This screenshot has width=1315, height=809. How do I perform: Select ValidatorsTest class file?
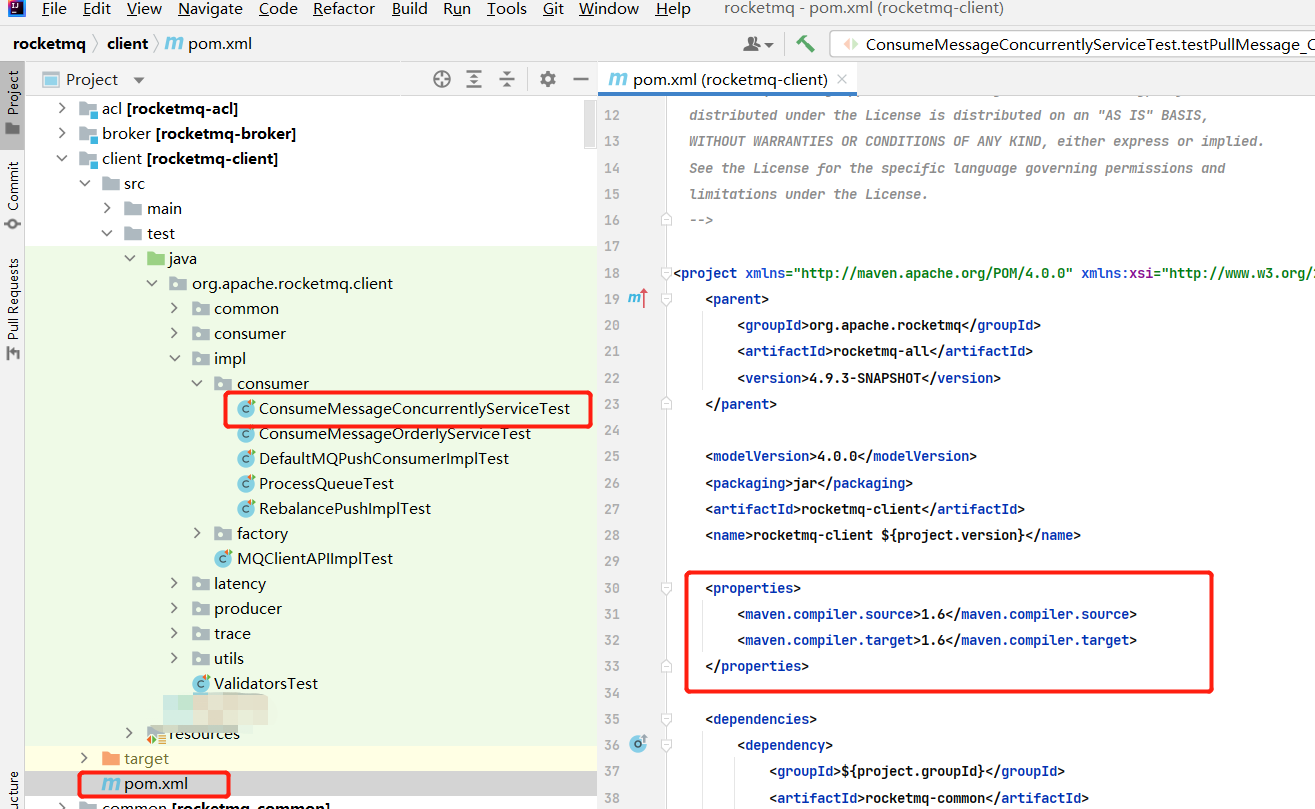click(x=256, y=683)
